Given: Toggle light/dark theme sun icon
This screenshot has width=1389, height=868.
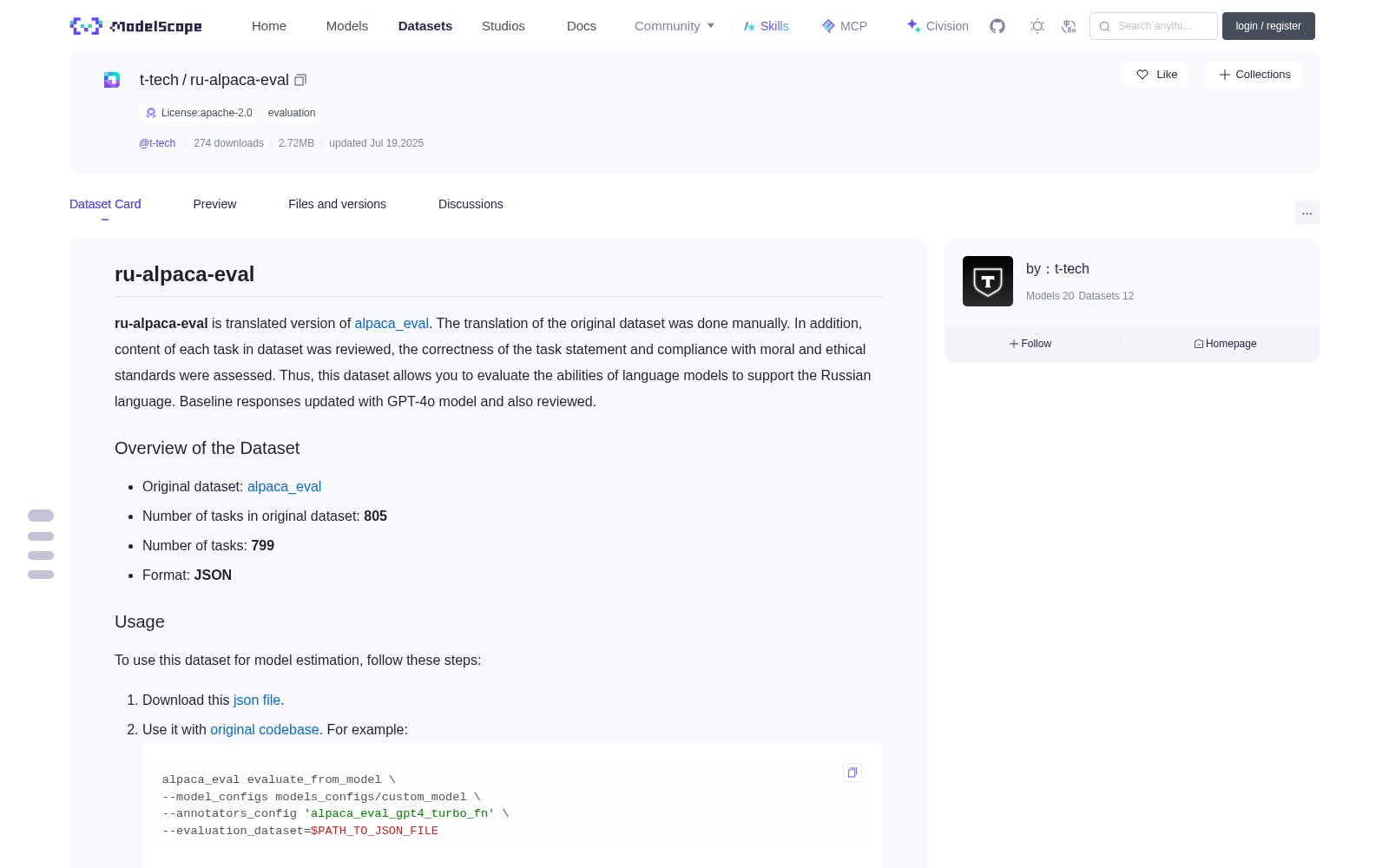Looking at the screenshot, I should (1037, 26).
